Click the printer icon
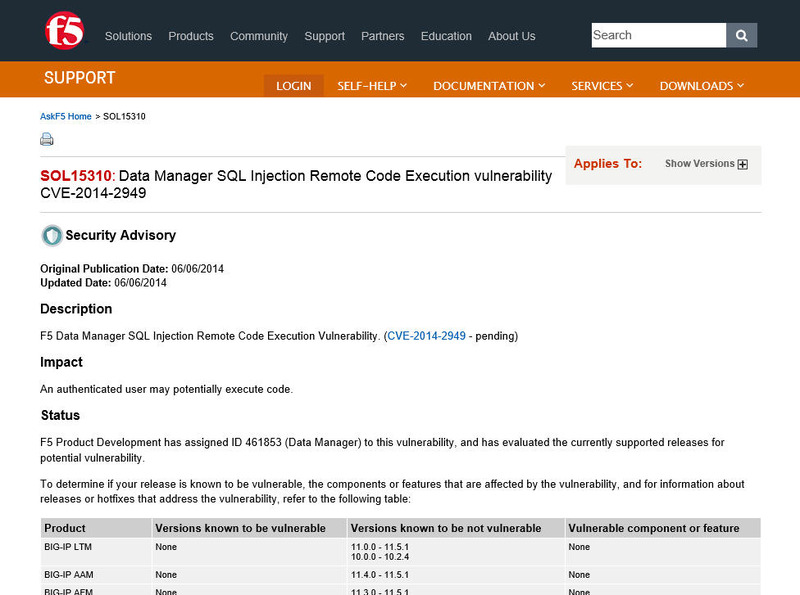 [47, 140]
